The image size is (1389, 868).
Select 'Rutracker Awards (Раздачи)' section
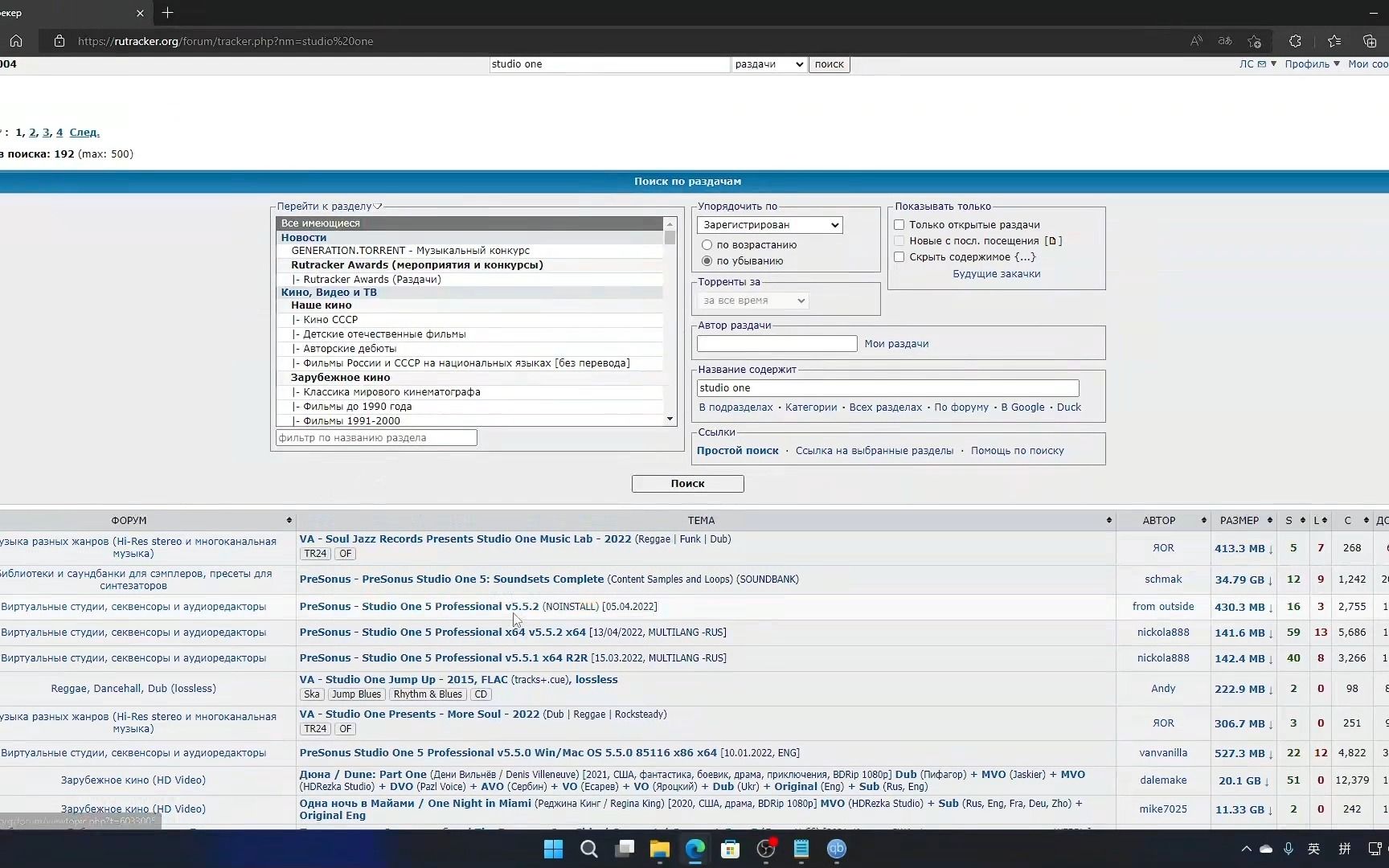coord(469,280)
